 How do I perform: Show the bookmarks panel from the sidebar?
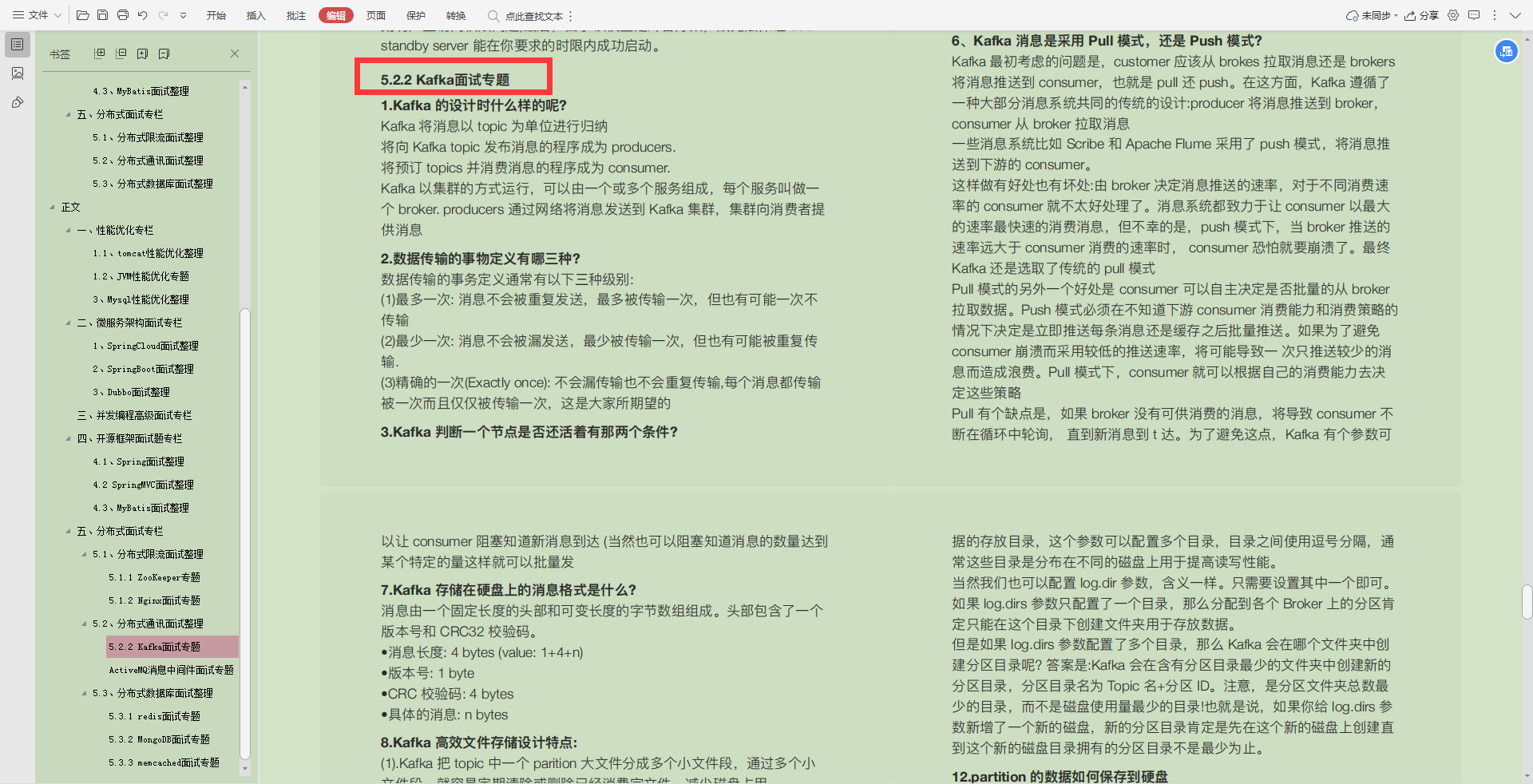[x=18, y=45]
